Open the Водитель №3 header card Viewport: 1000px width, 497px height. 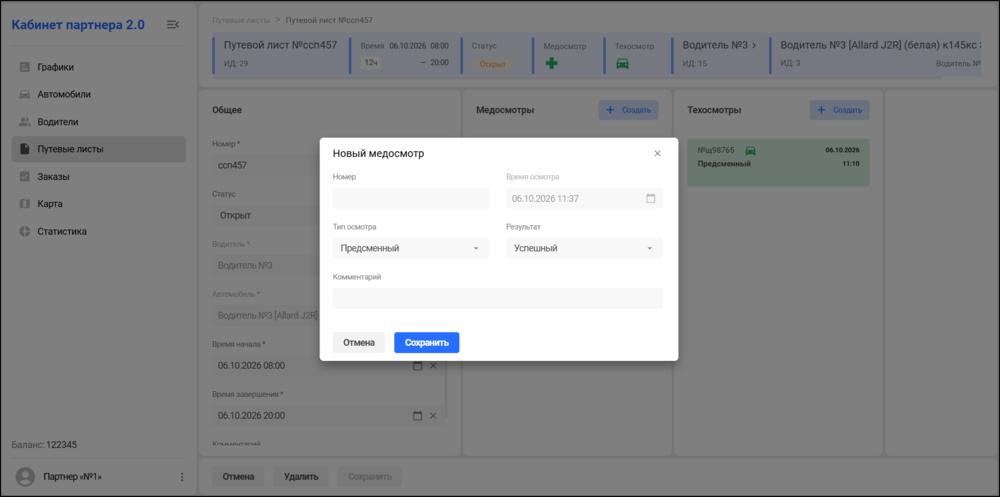tap(720, 54)
